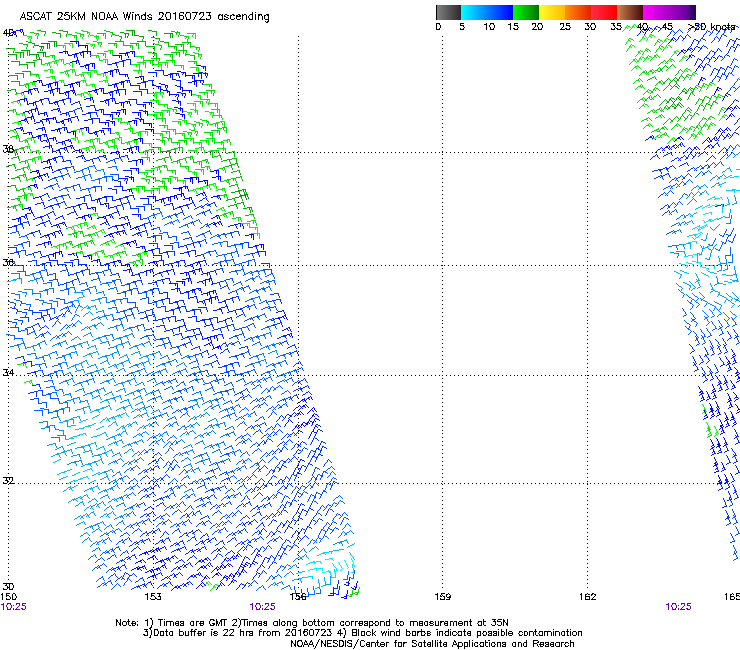Click the latitude axis label "38"
740x650 pixels.
(x=8, y=149)
